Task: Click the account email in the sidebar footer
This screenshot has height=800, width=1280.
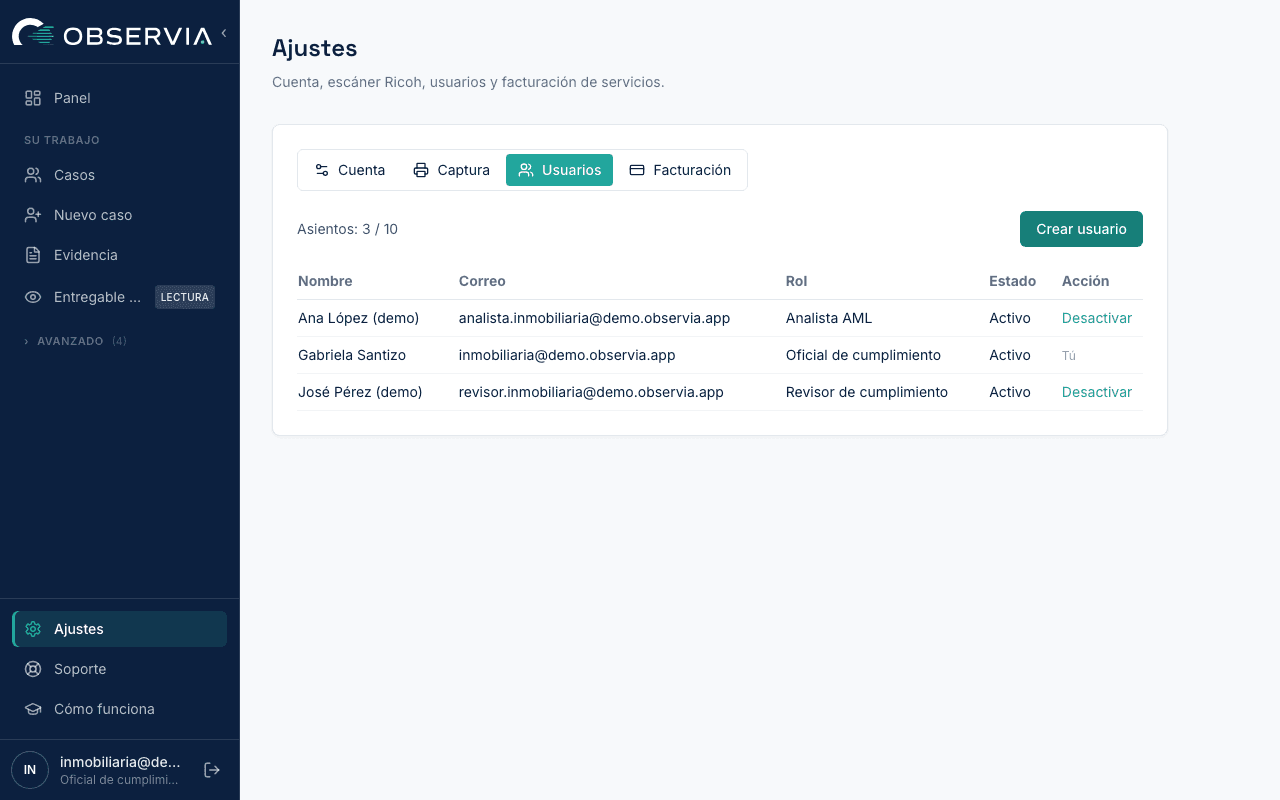Action: coord(120,762)
